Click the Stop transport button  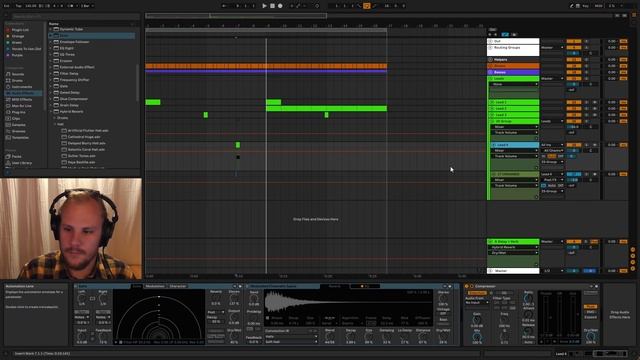click(272, 6)
